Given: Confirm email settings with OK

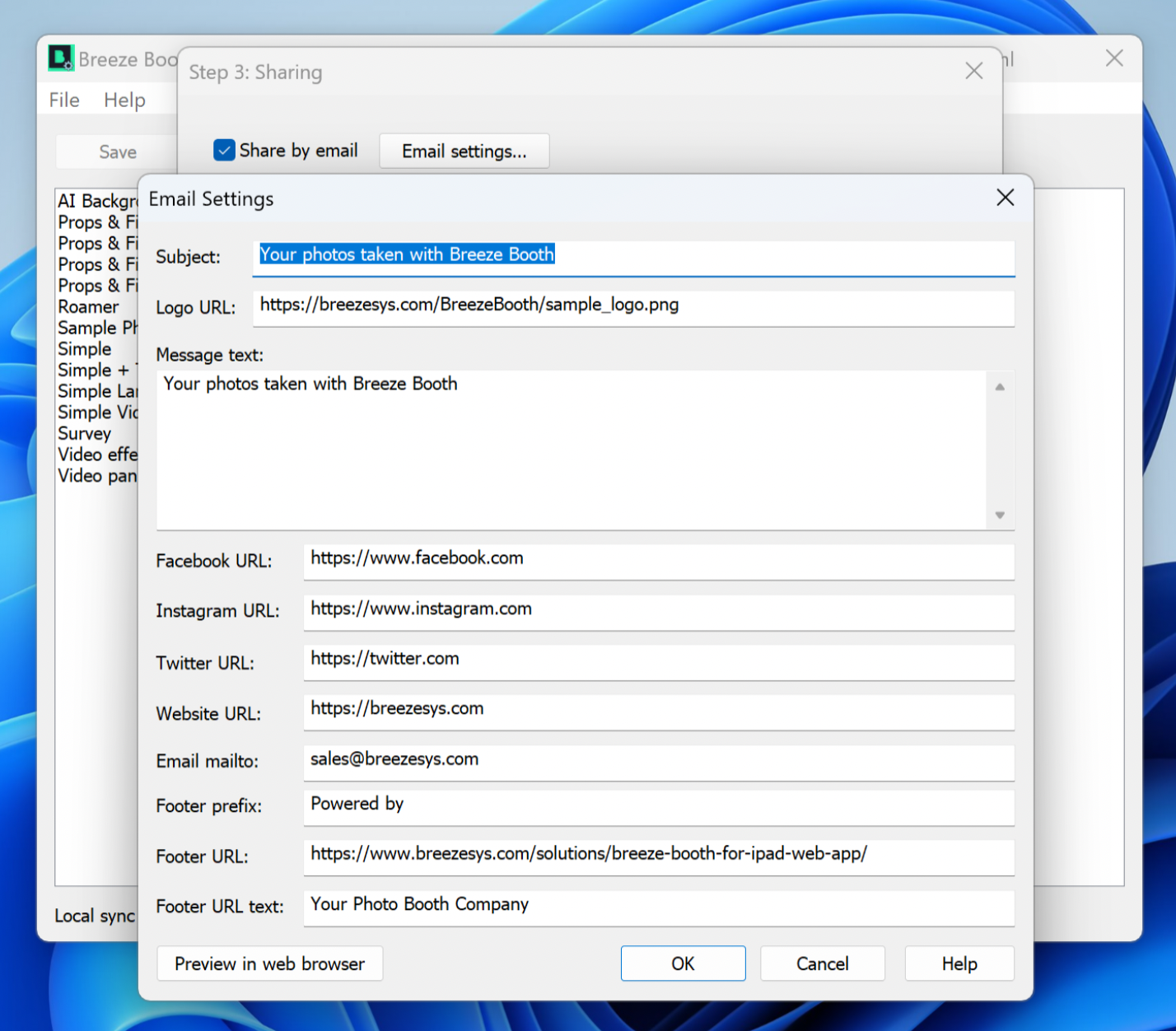Looking at the screenshot, I should 683,964.
